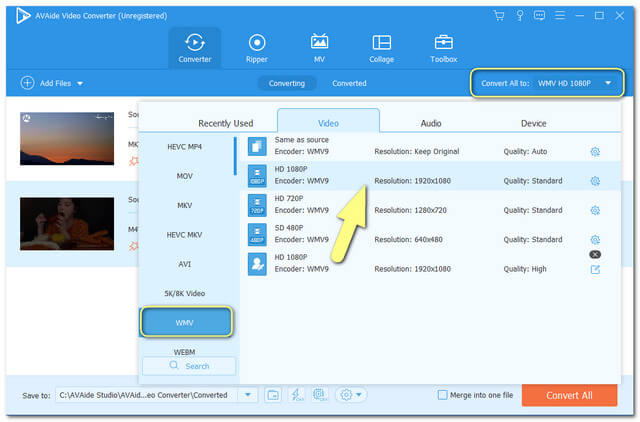
Task: Open the Toolbox module
Action: [x=444, y=48]
